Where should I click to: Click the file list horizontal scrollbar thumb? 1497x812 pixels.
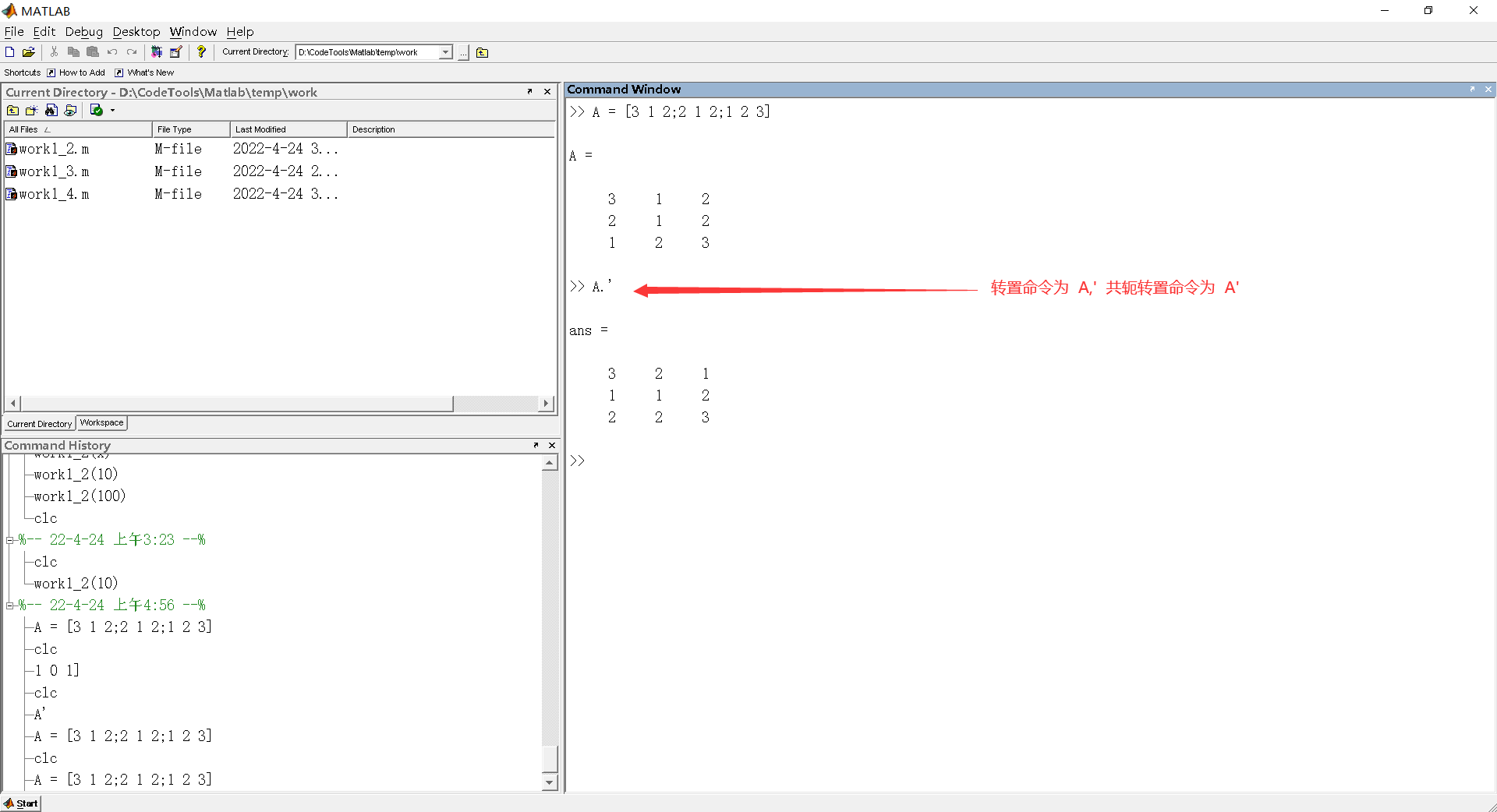(x=236, y=403)
